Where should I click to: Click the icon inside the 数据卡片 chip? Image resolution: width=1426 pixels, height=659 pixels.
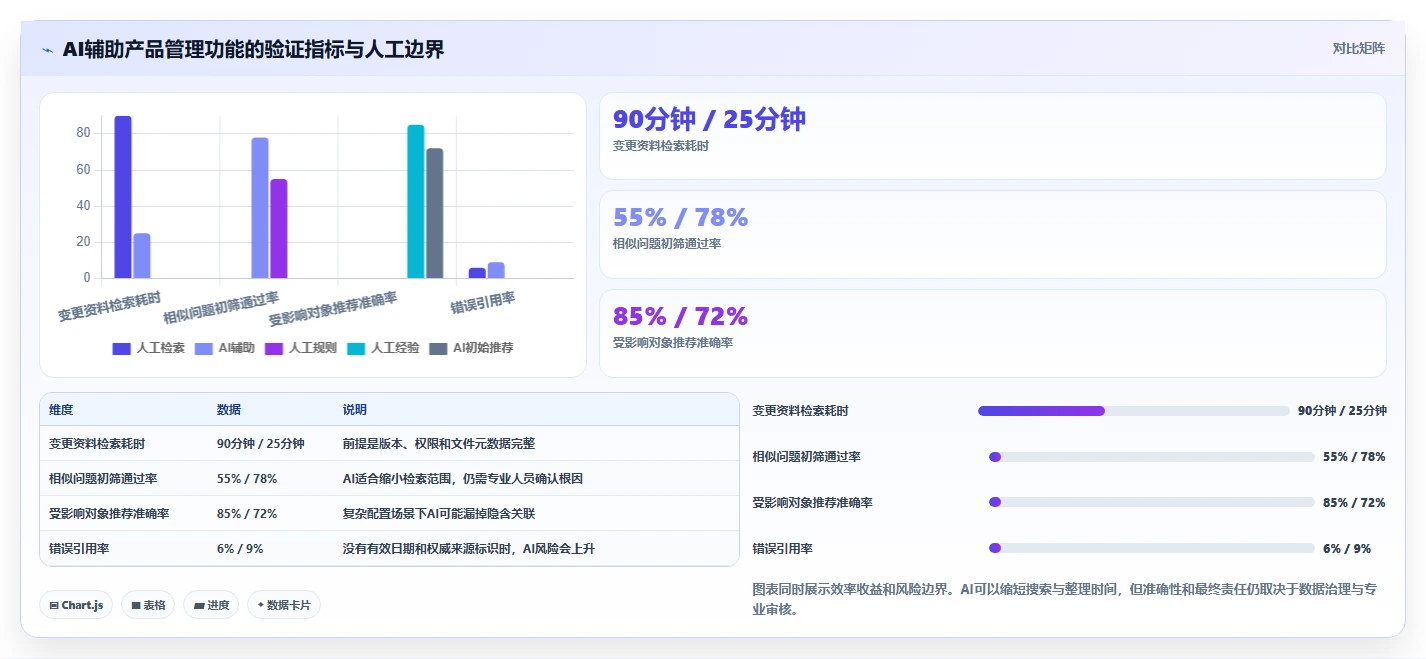261,605
